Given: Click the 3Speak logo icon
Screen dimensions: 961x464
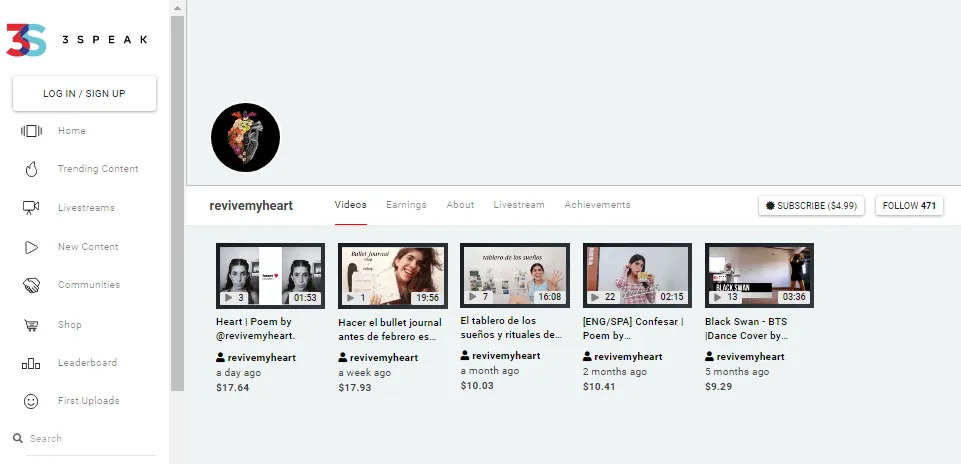Looking at the screenshot, I should (26, 40).
